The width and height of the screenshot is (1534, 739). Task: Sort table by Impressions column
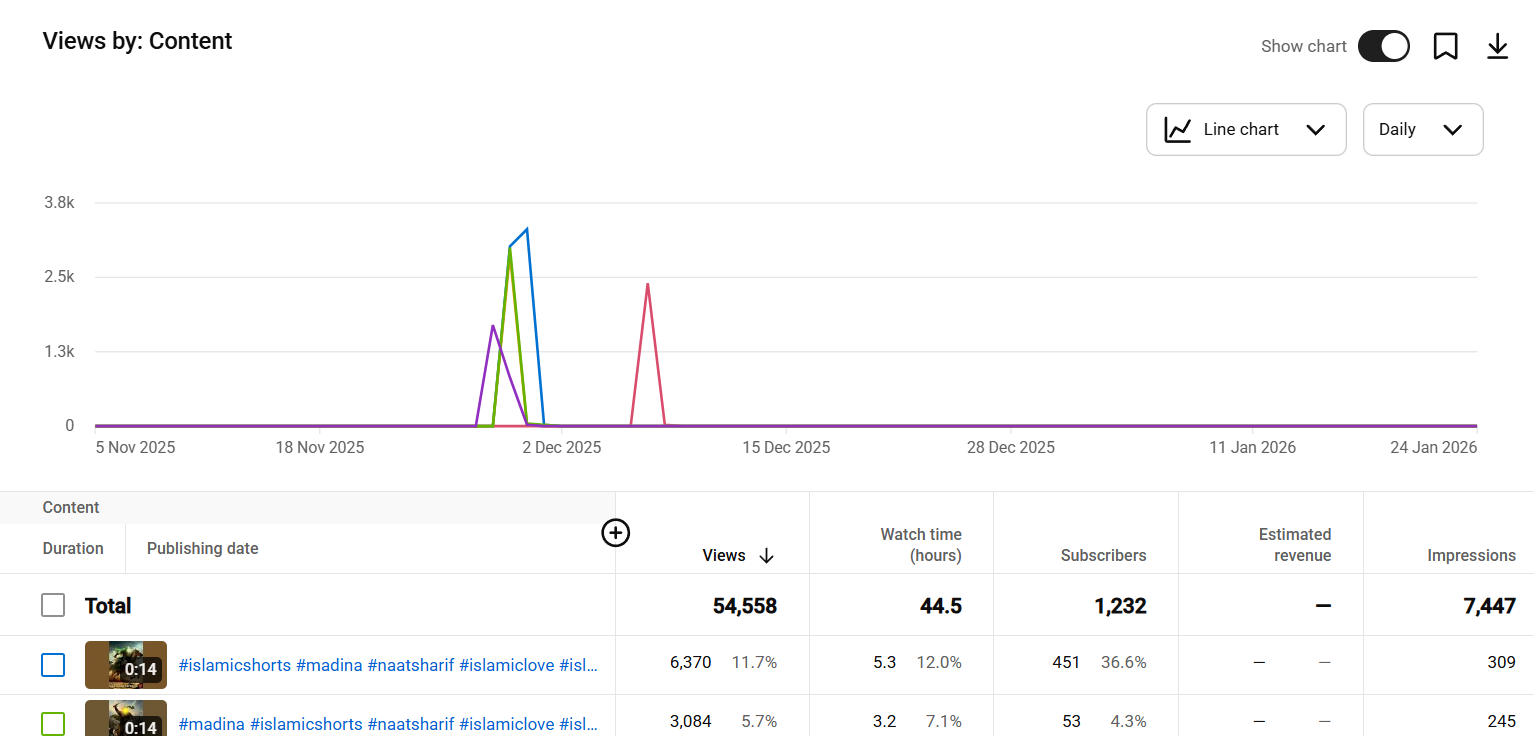coord(1470,555)
